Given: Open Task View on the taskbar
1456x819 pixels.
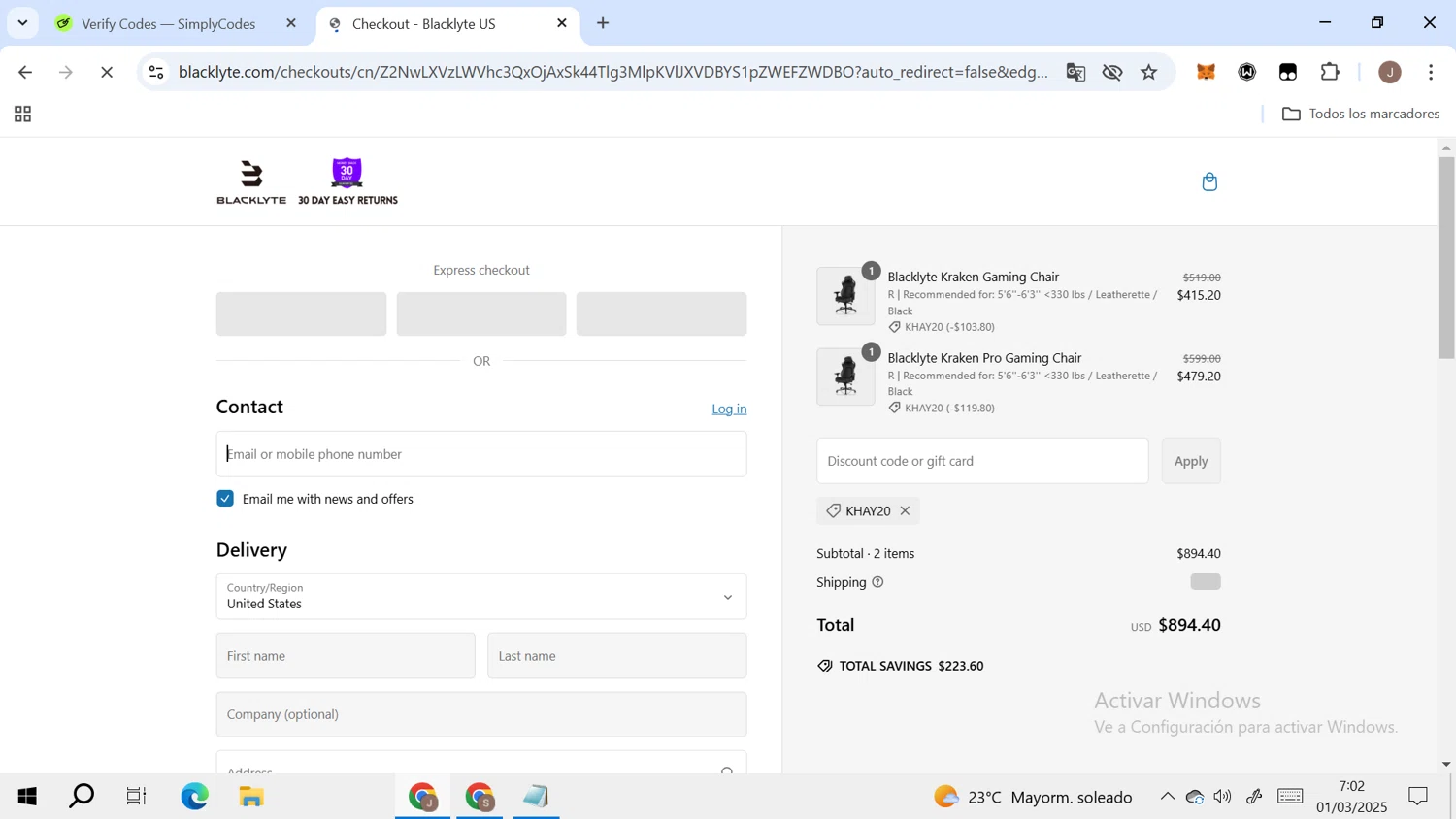Looking at the screenshot, I should (136, 797).
